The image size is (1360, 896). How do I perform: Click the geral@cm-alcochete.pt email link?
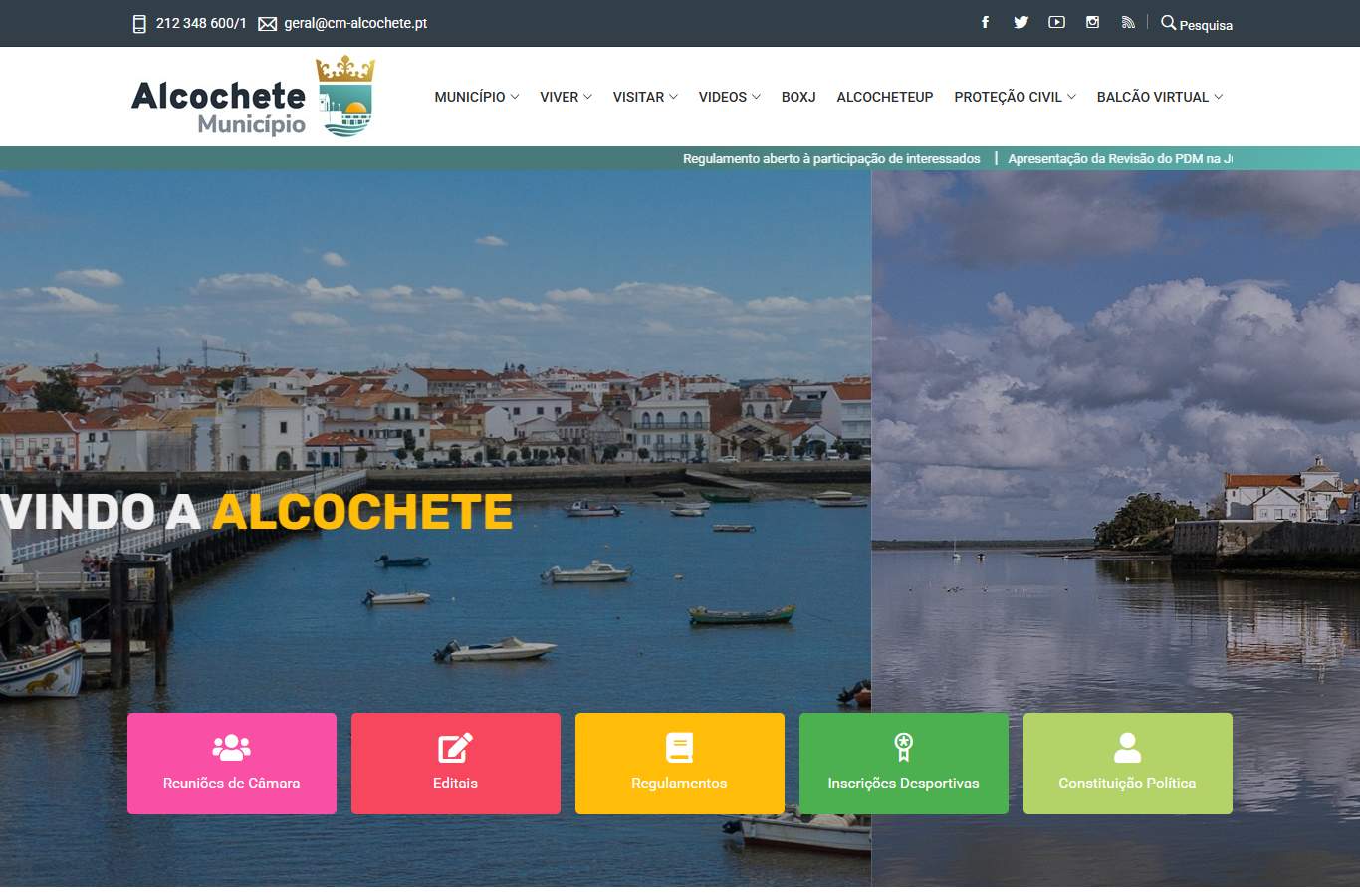[x=355, y=23]
